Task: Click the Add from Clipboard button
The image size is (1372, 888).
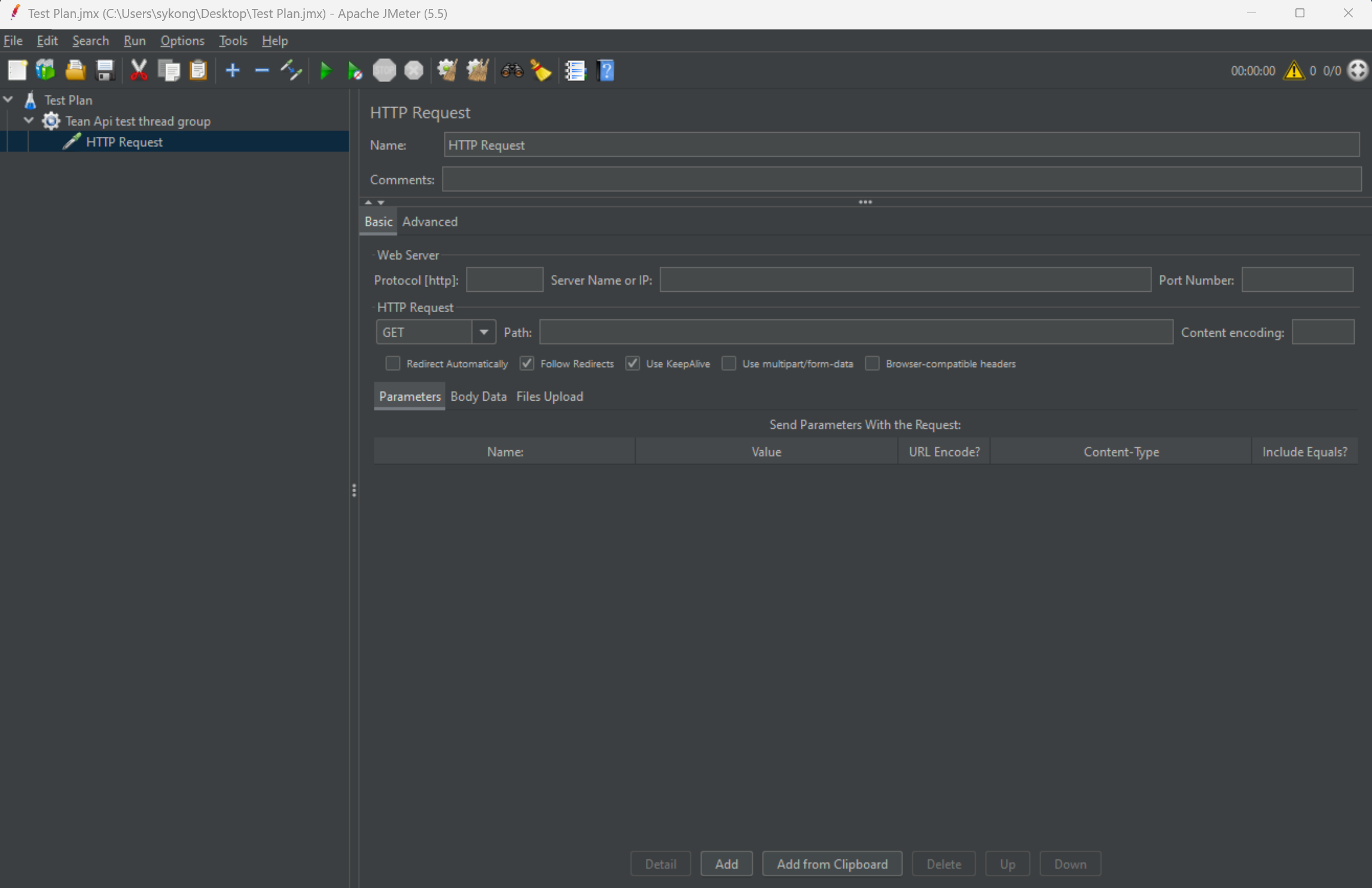Action: click(832, 863)
